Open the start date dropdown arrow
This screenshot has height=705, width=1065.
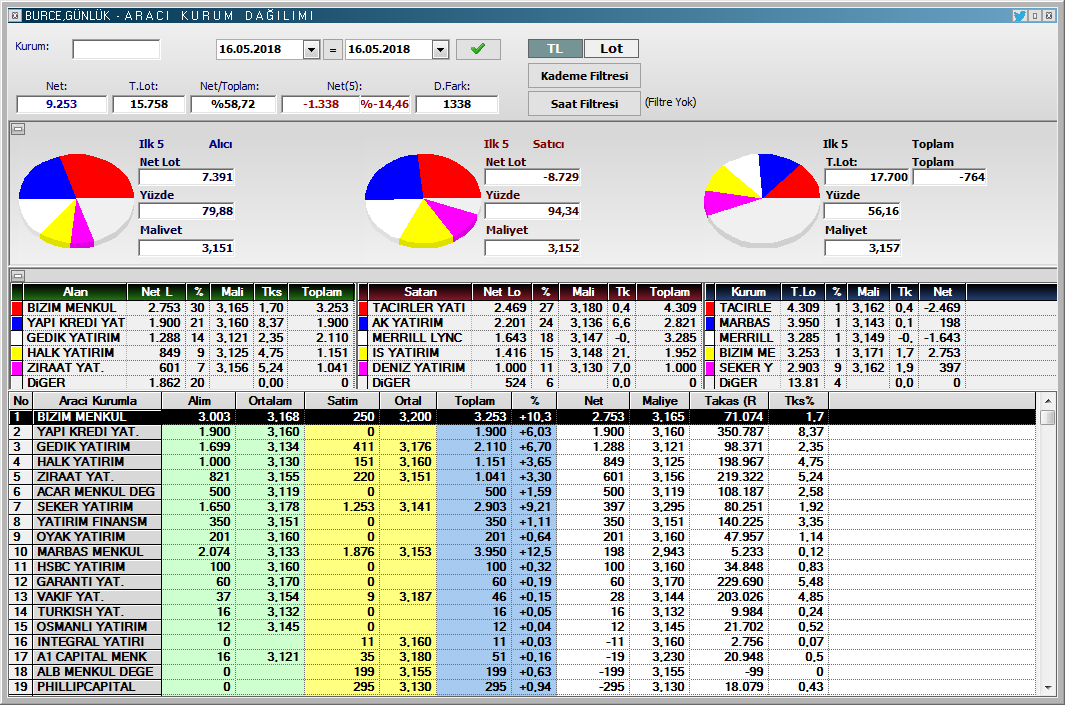311,50
